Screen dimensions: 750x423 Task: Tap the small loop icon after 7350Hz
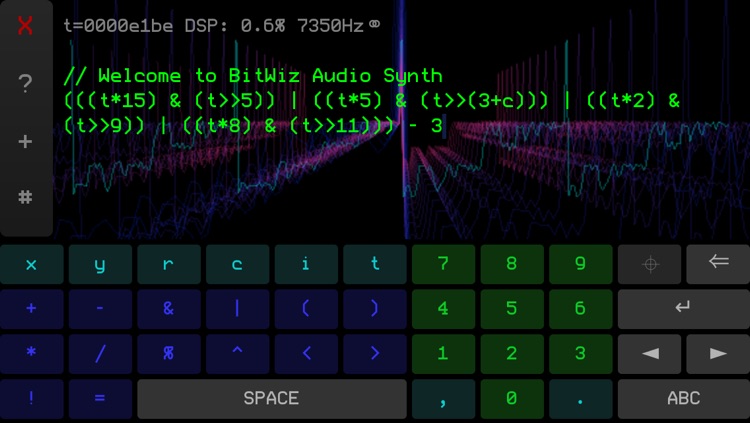tap(375, 24)
